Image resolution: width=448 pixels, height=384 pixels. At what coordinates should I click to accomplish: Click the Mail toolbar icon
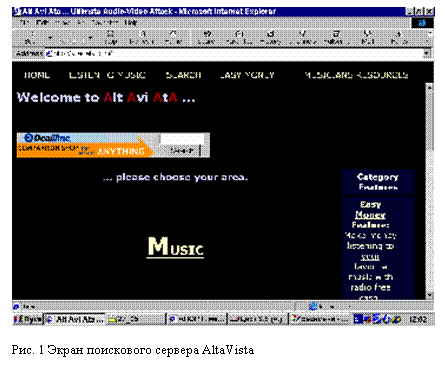[x=368, y=38]
